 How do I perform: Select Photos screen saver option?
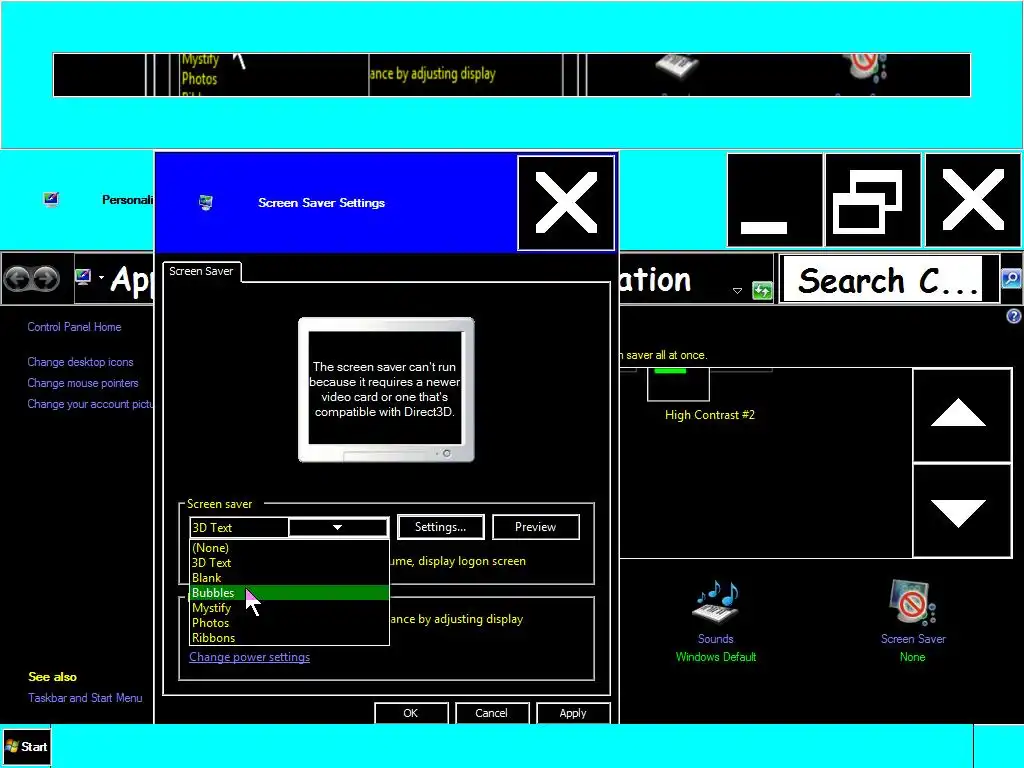289,623
